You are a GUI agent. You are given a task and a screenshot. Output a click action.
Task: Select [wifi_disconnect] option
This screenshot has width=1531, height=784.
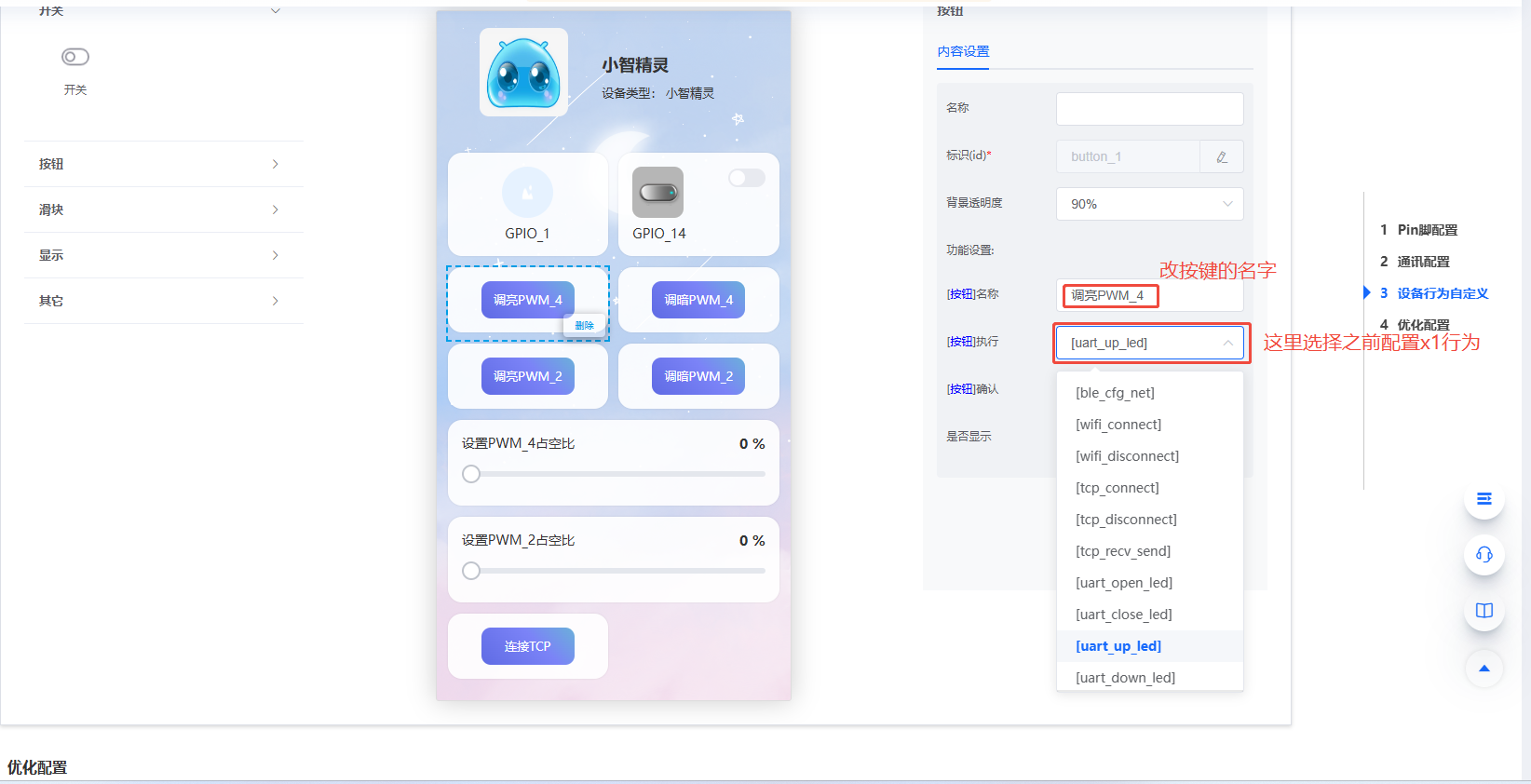pyautogui.click(x=1150, y=456)
